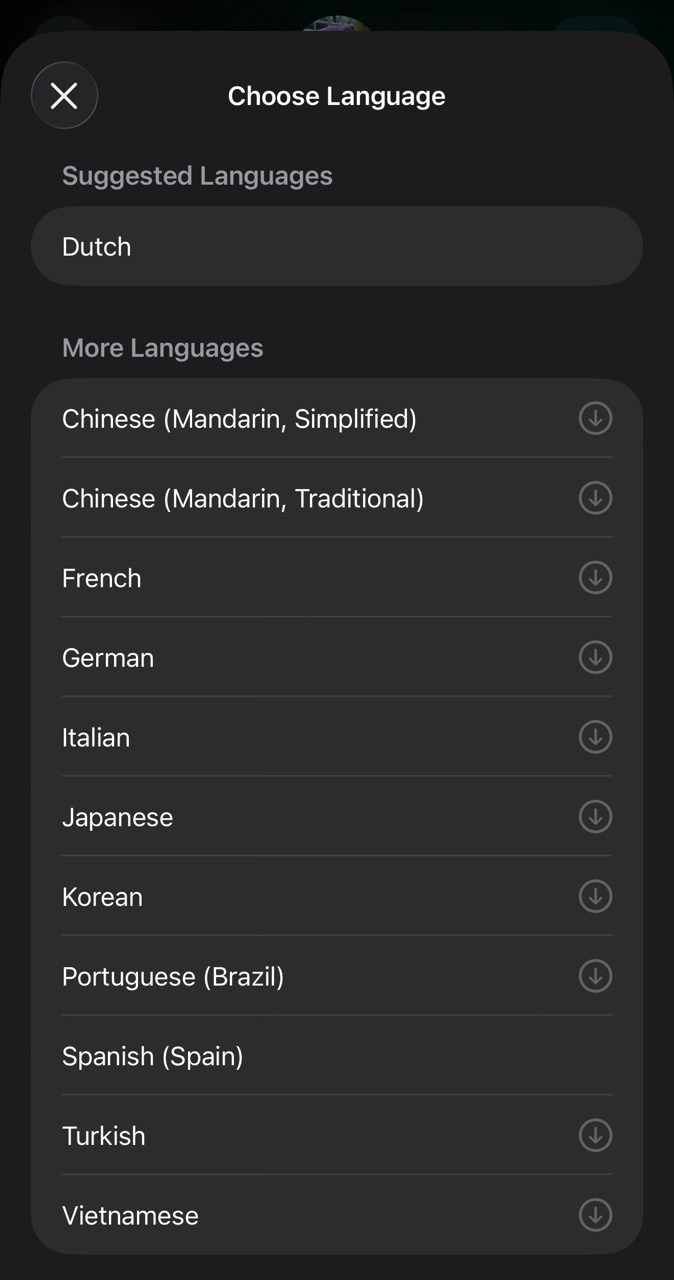
Task: Download the Vietnamese language
Action: pos(595,1215)
